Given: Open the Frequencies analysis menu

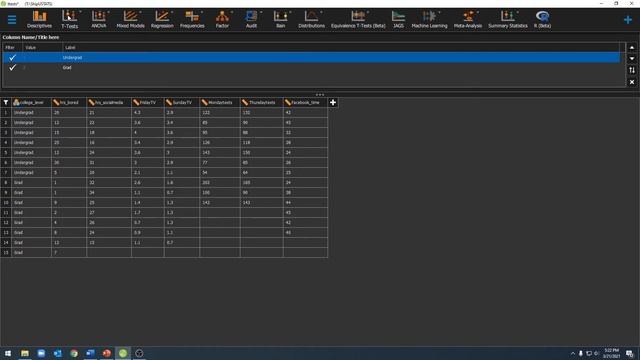Looking at the screenshot, I should point(192,19).
